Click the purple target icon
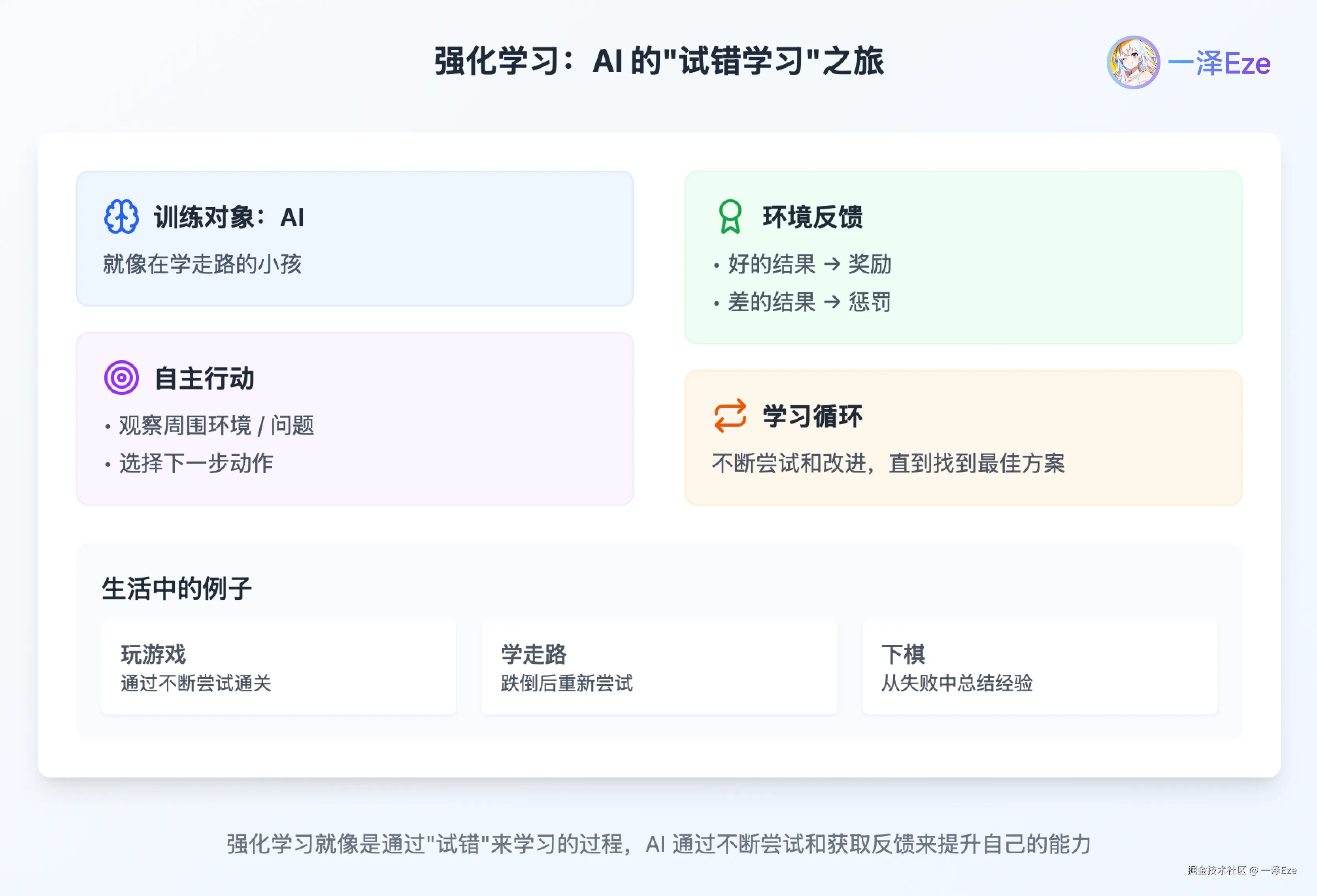Viewport: 1317px width, 896px height. point(121,378)
